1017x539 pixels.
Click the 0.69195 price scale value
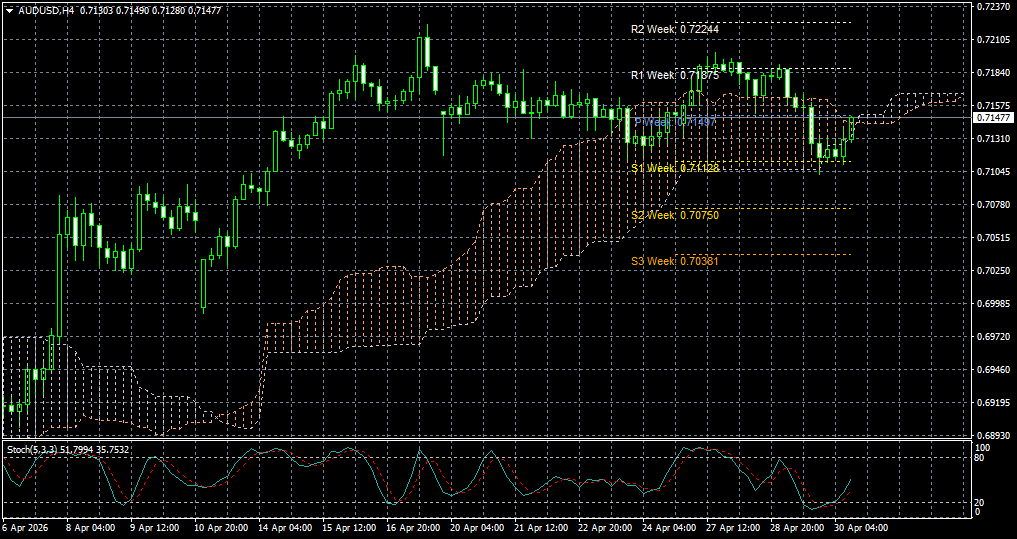[x=993, y=403]
